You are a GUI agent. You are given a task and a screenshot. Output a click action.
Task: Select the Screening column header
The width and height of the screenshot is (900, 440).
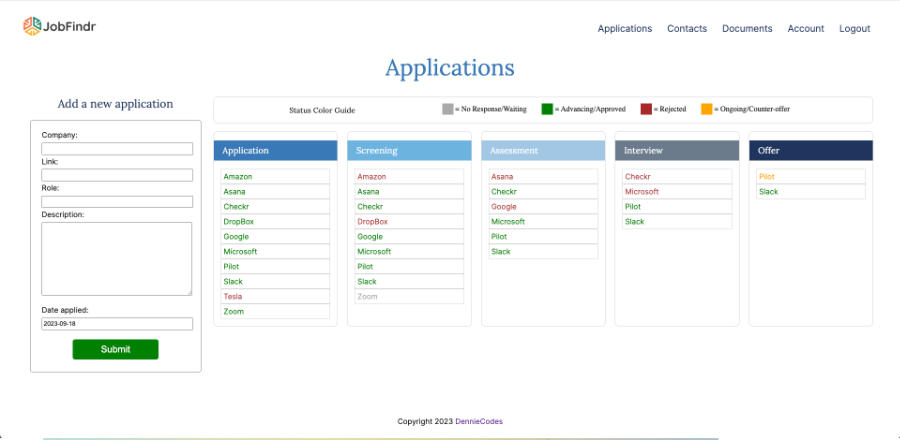tap(409, 150)
